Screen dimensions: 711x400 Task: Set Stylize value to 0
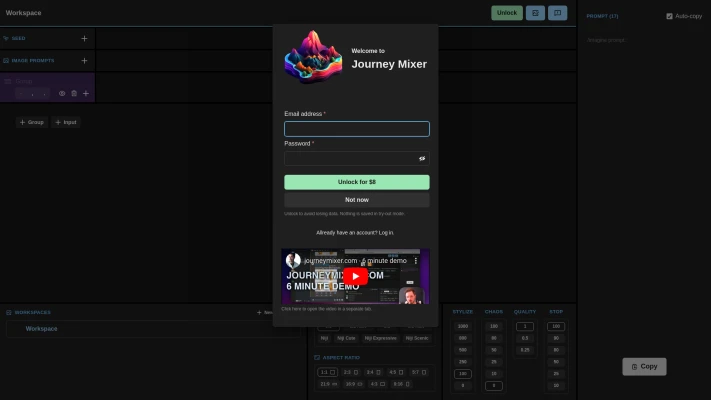point(463,385)
